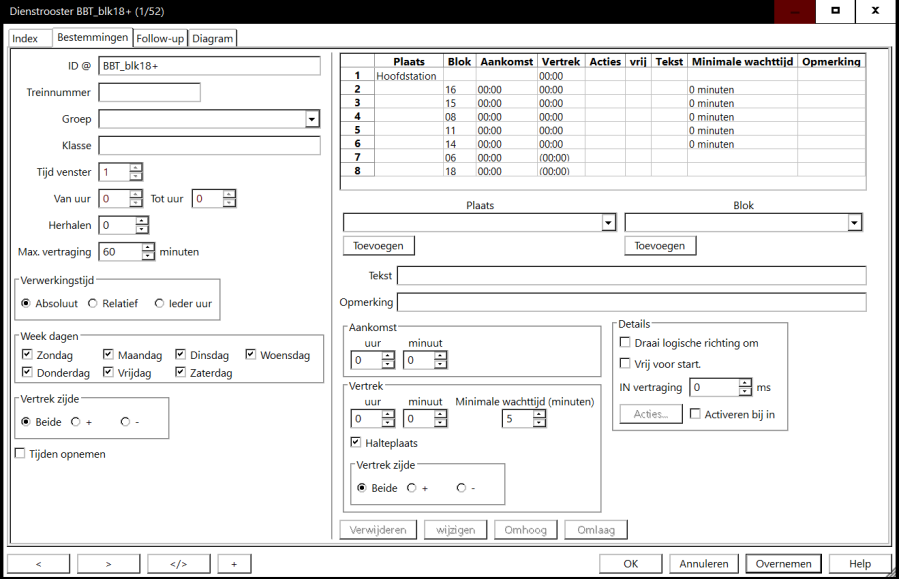Switch to the Follow-up tab
899x579 pixels.
click(160, 38)
